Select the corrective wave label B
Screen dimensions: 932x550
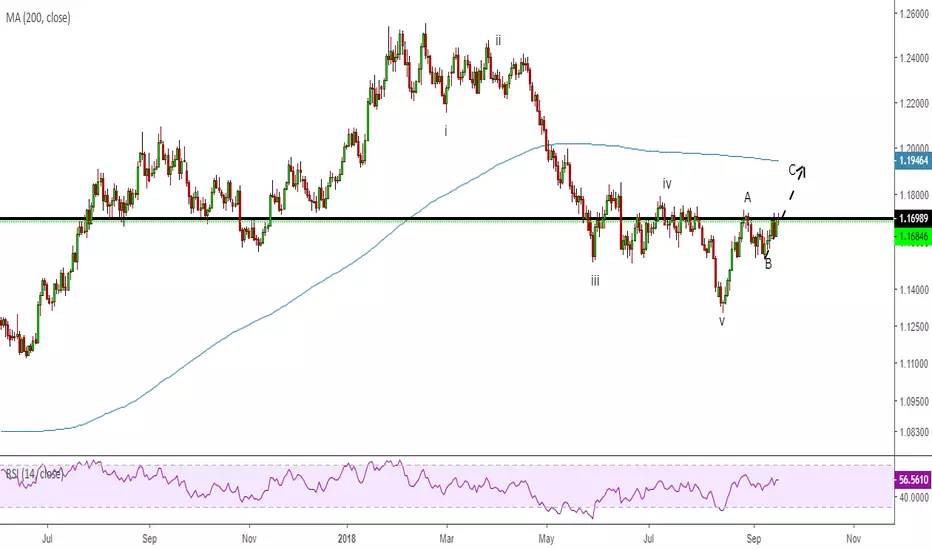(768, 265)
